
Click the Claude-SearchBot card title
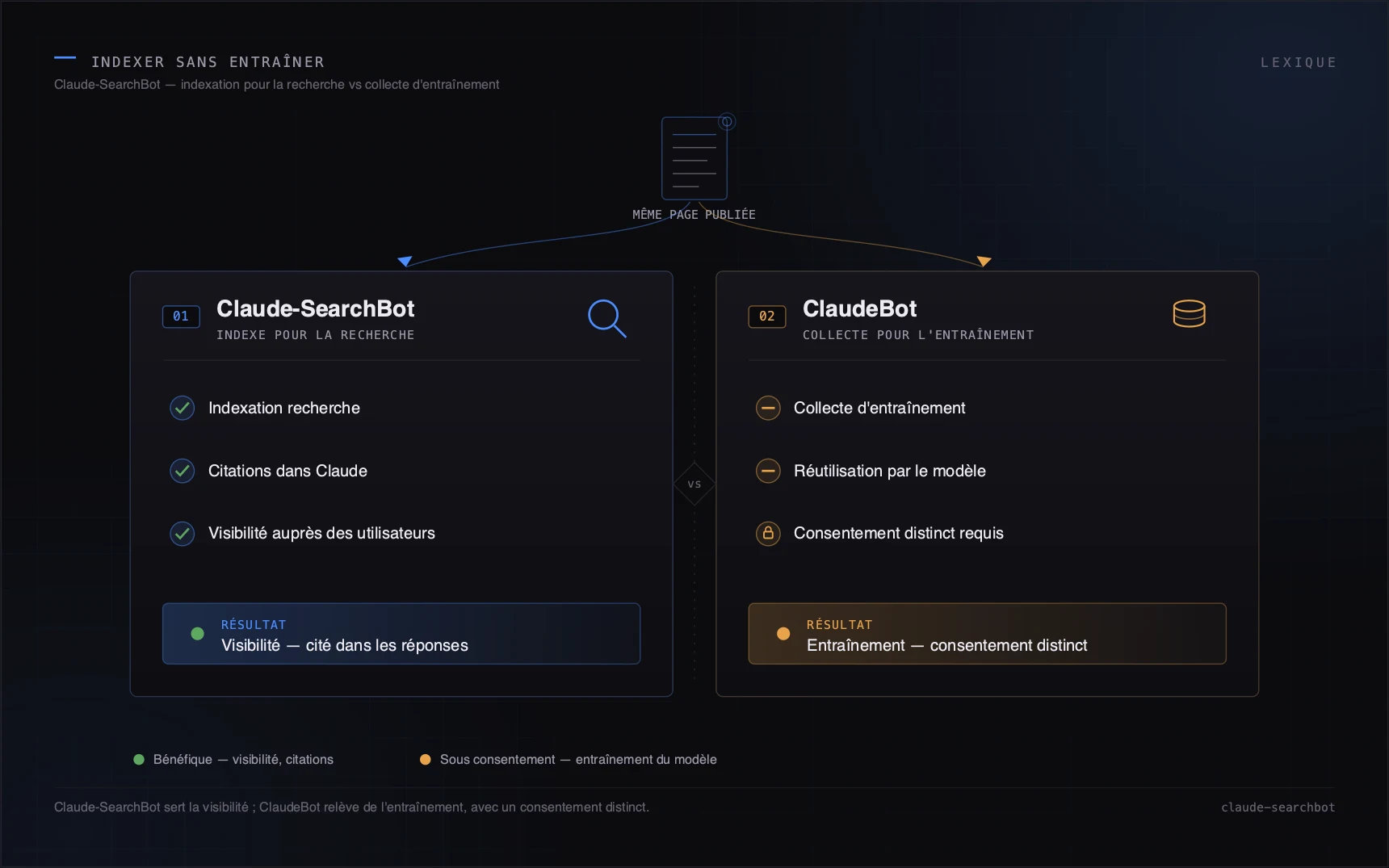tap(316, 308)
